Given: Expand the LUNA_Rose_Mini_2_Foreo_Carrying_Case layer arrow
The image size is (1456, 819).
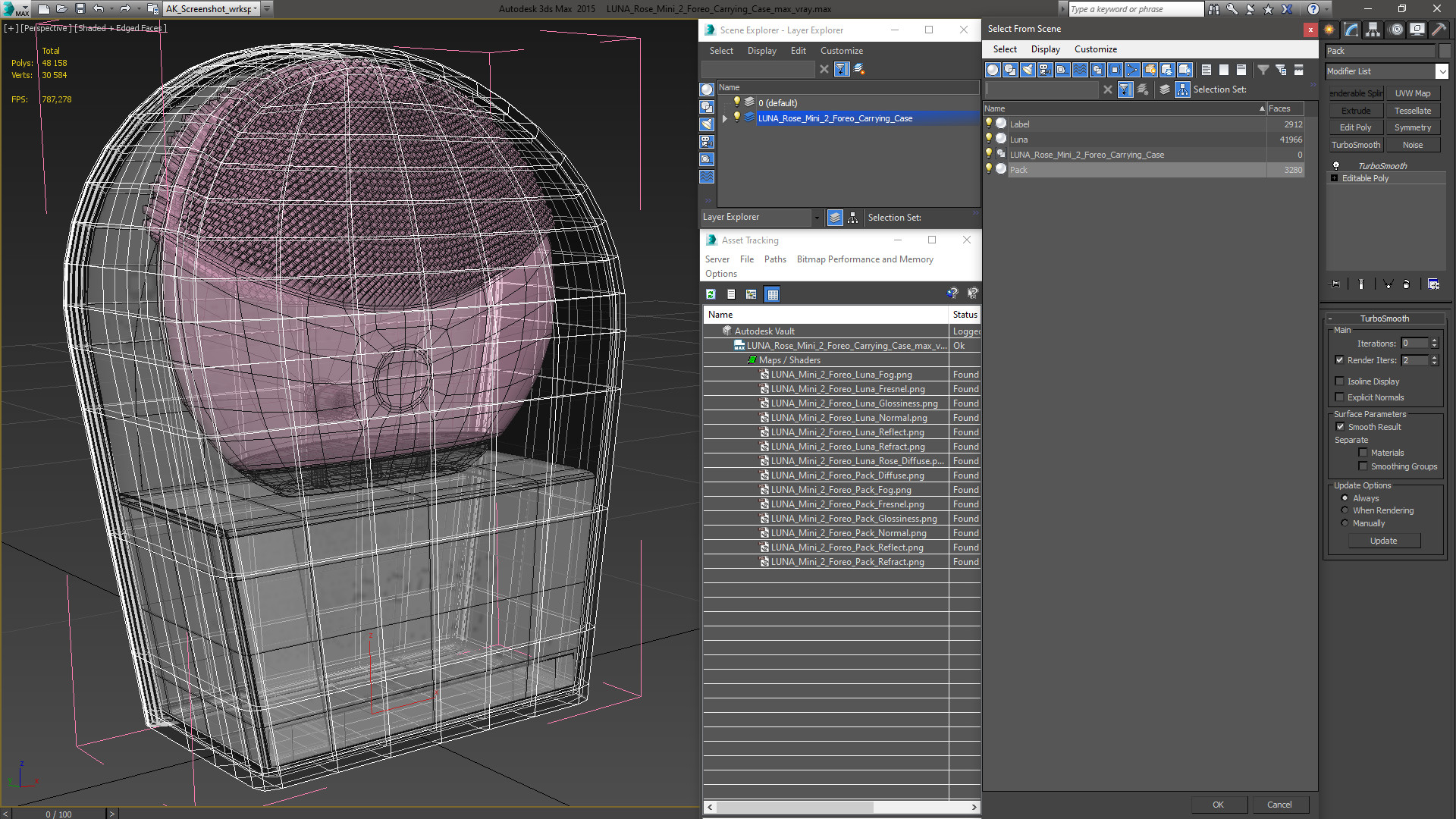Looking at the screenshot, I should tap(725, 118).
